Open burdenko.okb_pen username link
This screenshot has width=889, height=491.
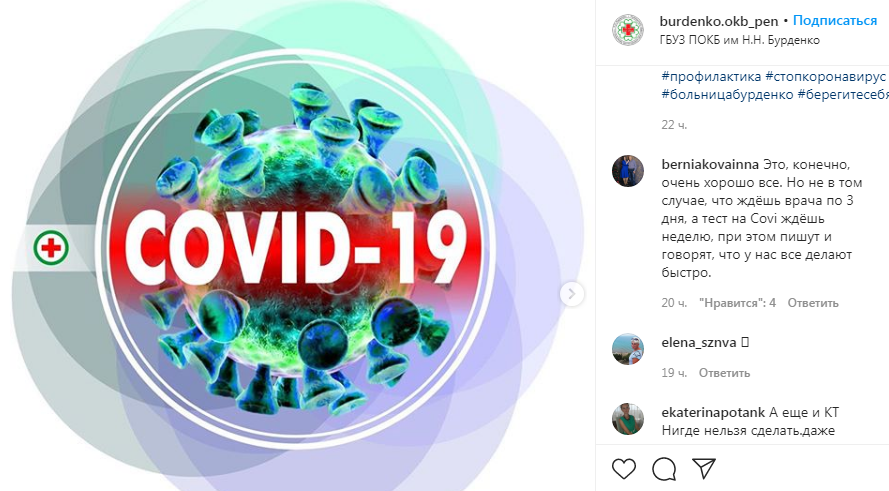click(x=719, y=22)
